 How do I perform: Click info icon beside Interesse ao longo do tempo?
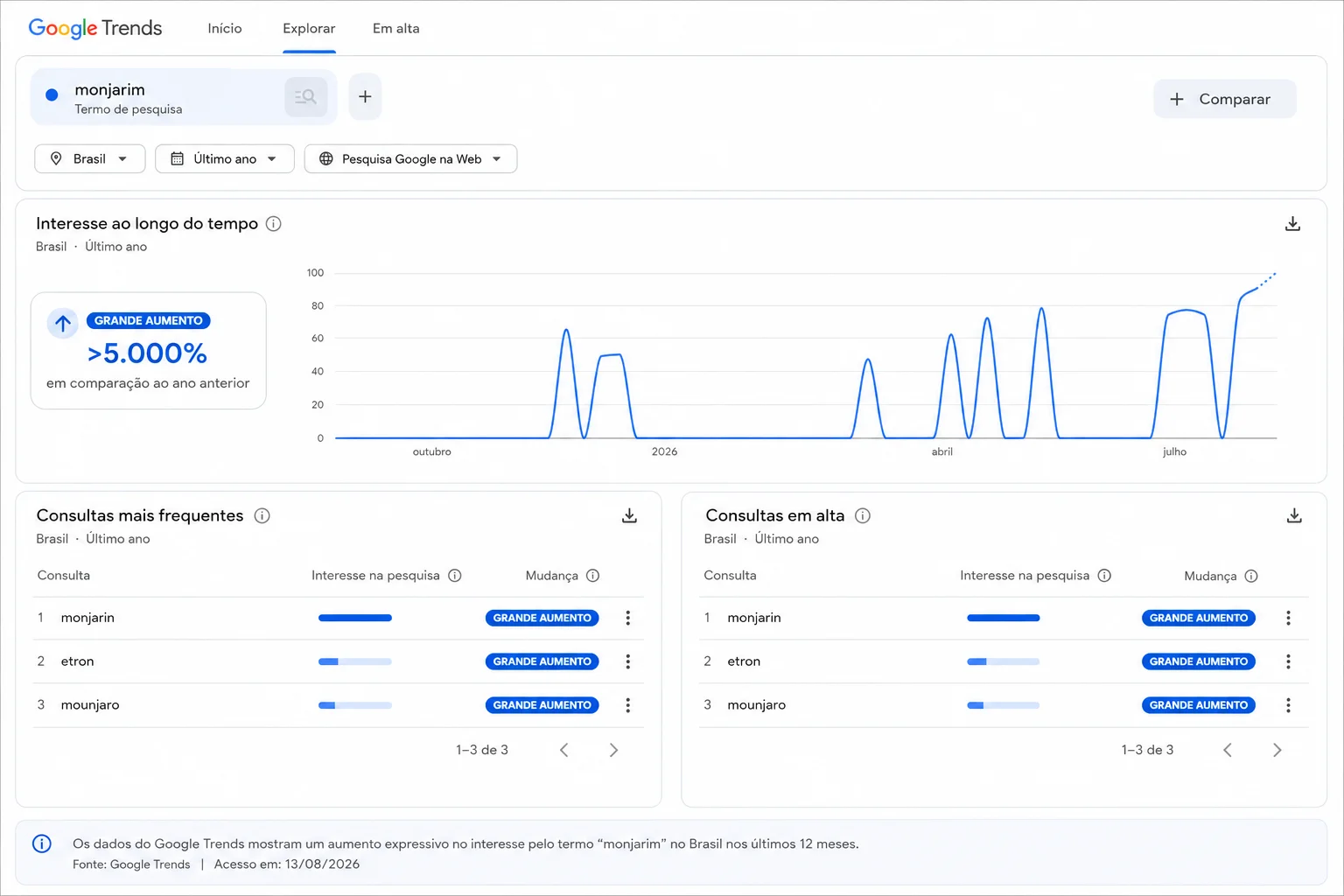[273, 223]
